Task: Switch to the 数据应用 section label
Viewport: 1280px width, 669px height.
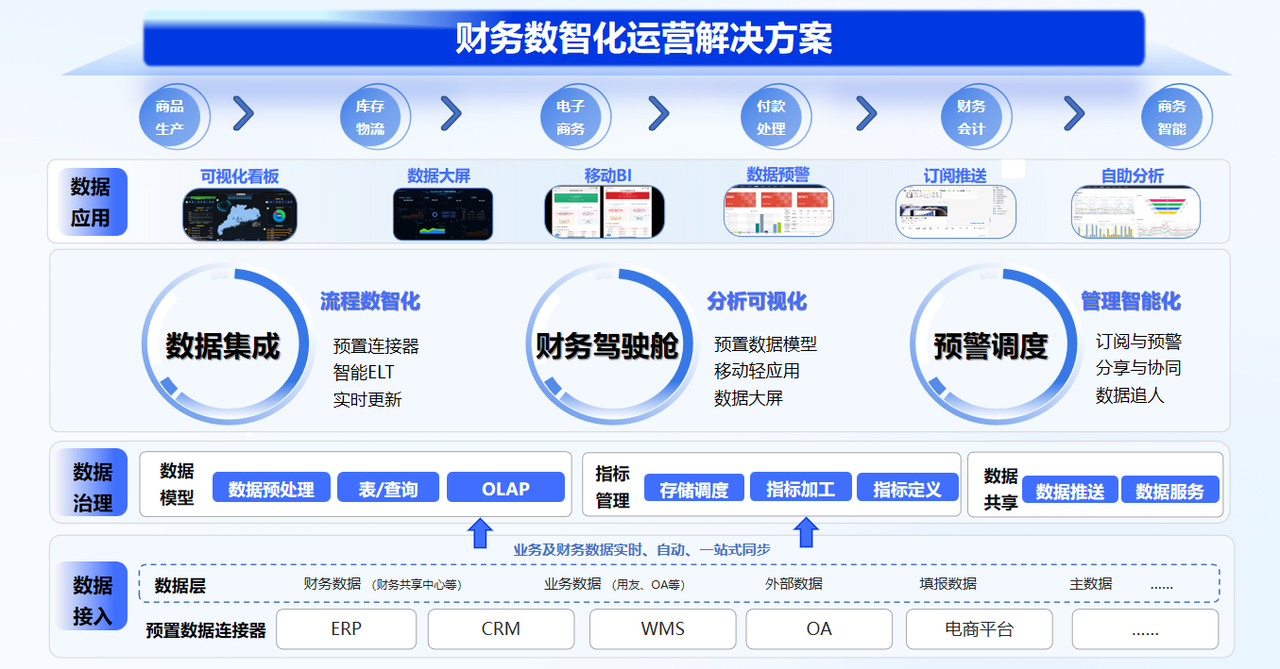Action: (x=90, y=202)
